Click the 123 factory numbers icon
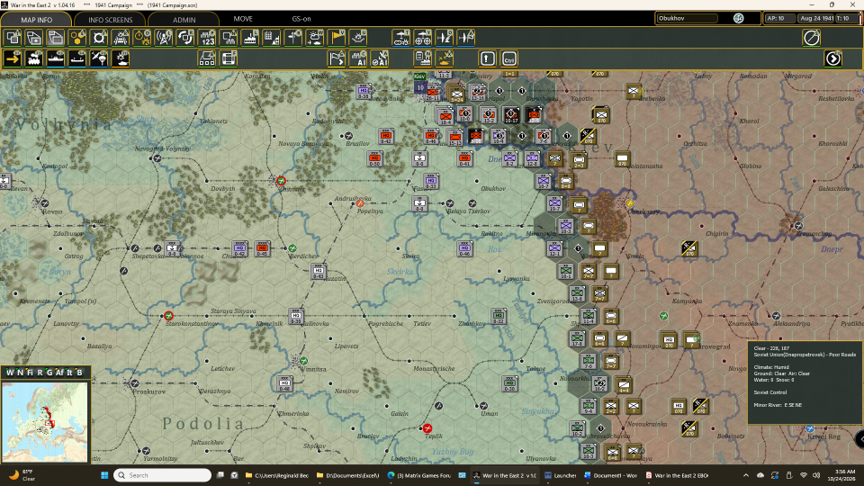 tap(207, 37)
